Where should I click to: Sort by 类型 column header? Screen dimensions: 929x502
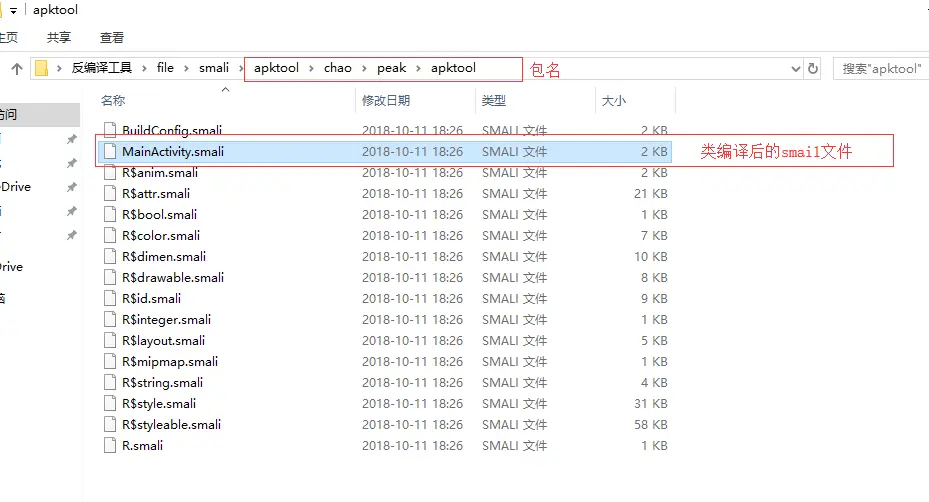pos(494,101)
